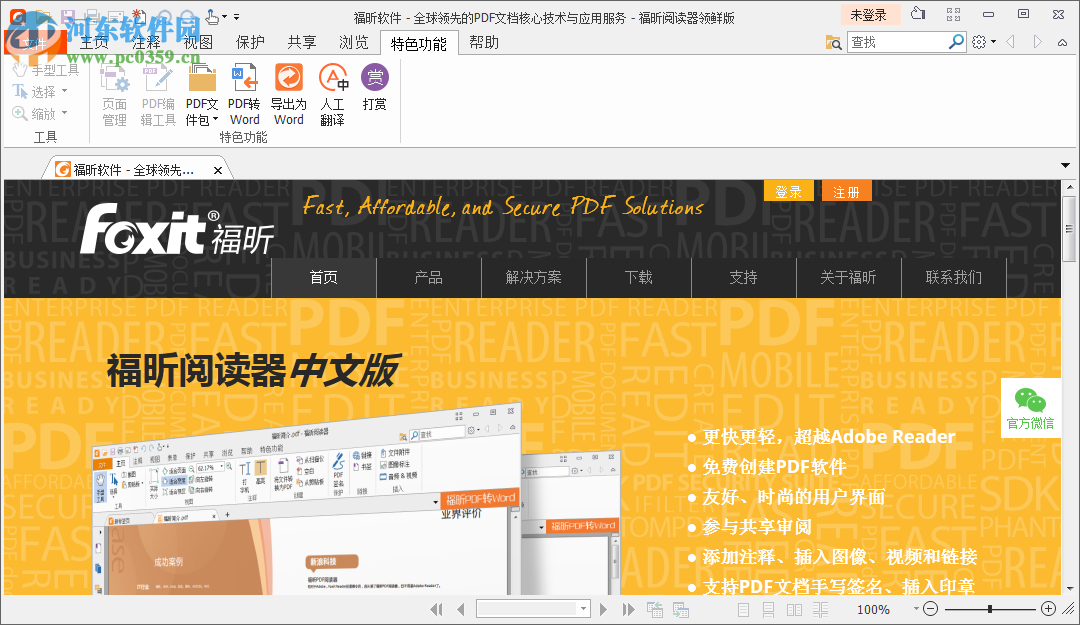
Task: Open 解决方案 in the website navigation
Action: (534, 278)
